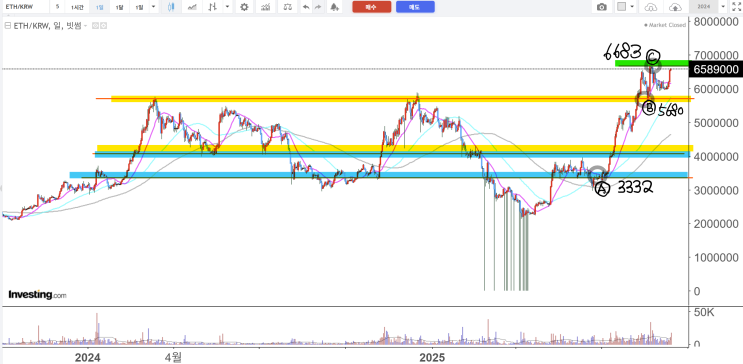The image size is (743, 364).
Task: Click the bar comparison tool icon
Action: point(214,7)
